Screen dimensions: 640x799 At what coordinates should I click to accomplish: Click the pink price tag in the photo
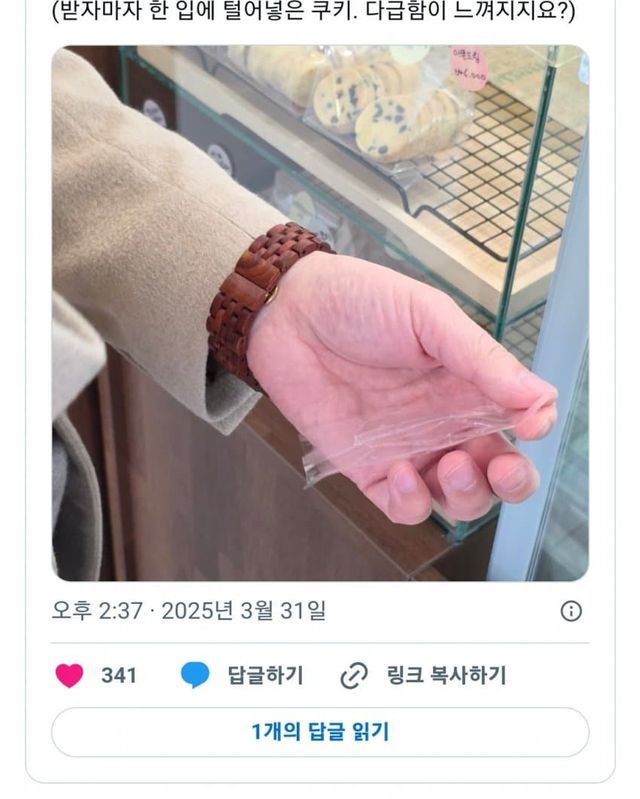tap(468, 66)
